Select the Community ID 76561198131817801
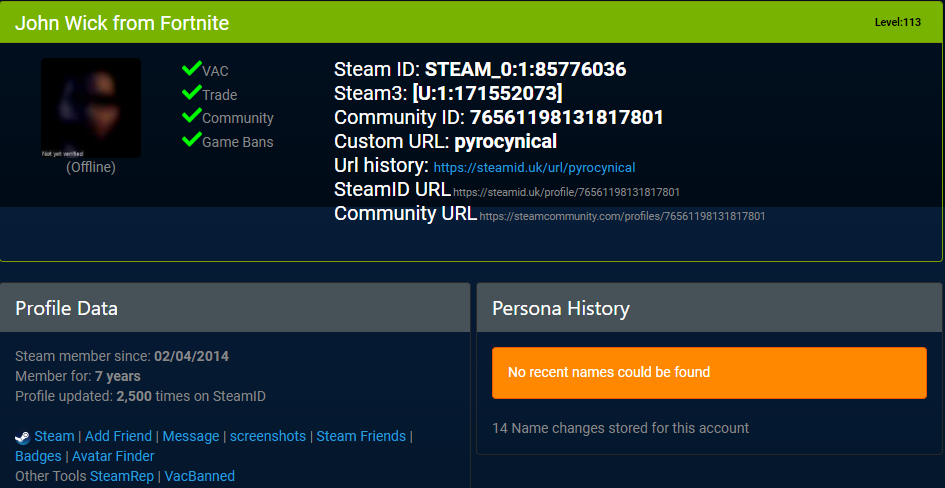Image resolution: width=945 pixels, height=488 pixels. [x=567, y=117]
